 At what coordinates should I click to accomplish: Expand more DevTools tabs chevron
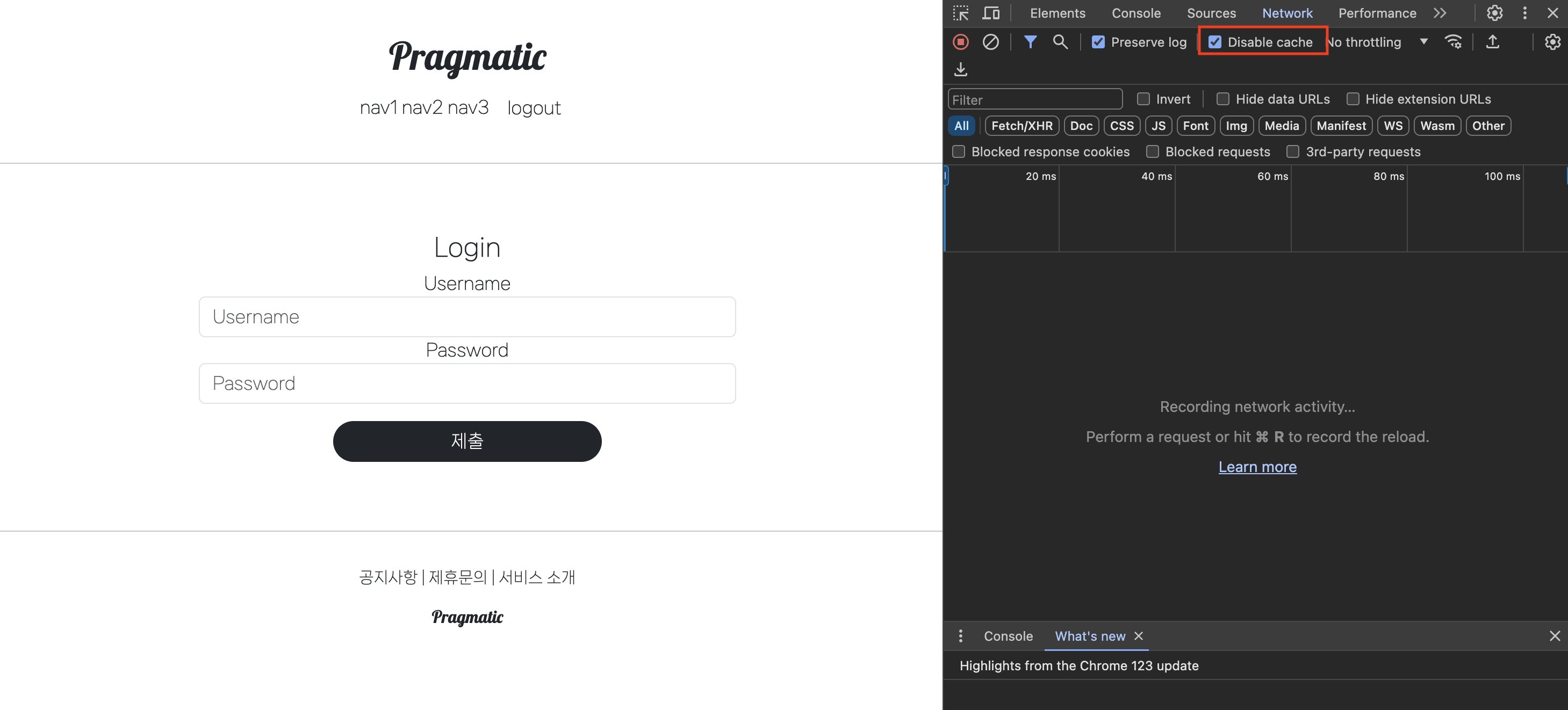(1440, 13)
